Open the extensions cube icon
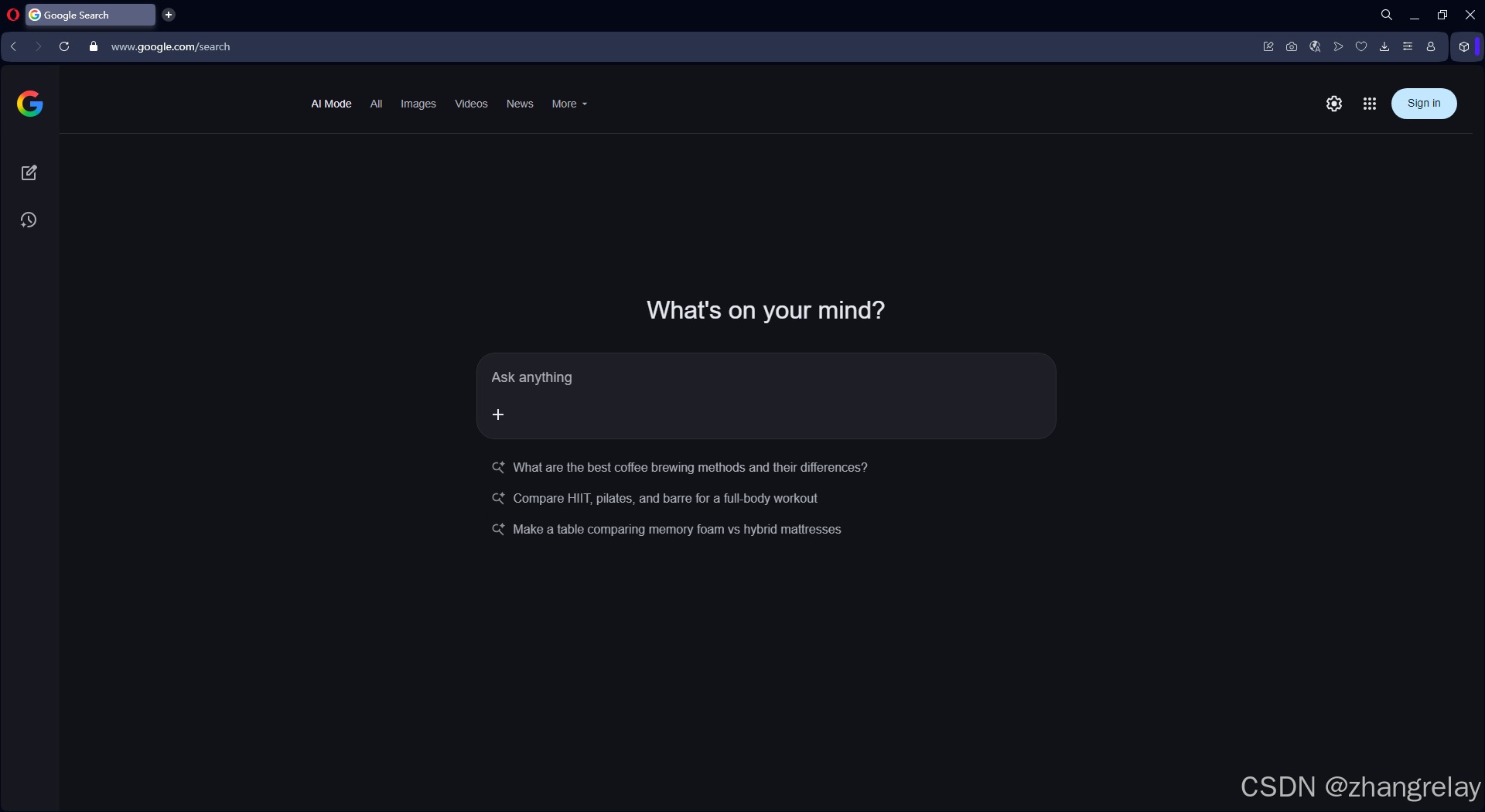Image resolution: width=1485 pixels, height=812 pixels. pyautogui.click(x=1464, y=46)
